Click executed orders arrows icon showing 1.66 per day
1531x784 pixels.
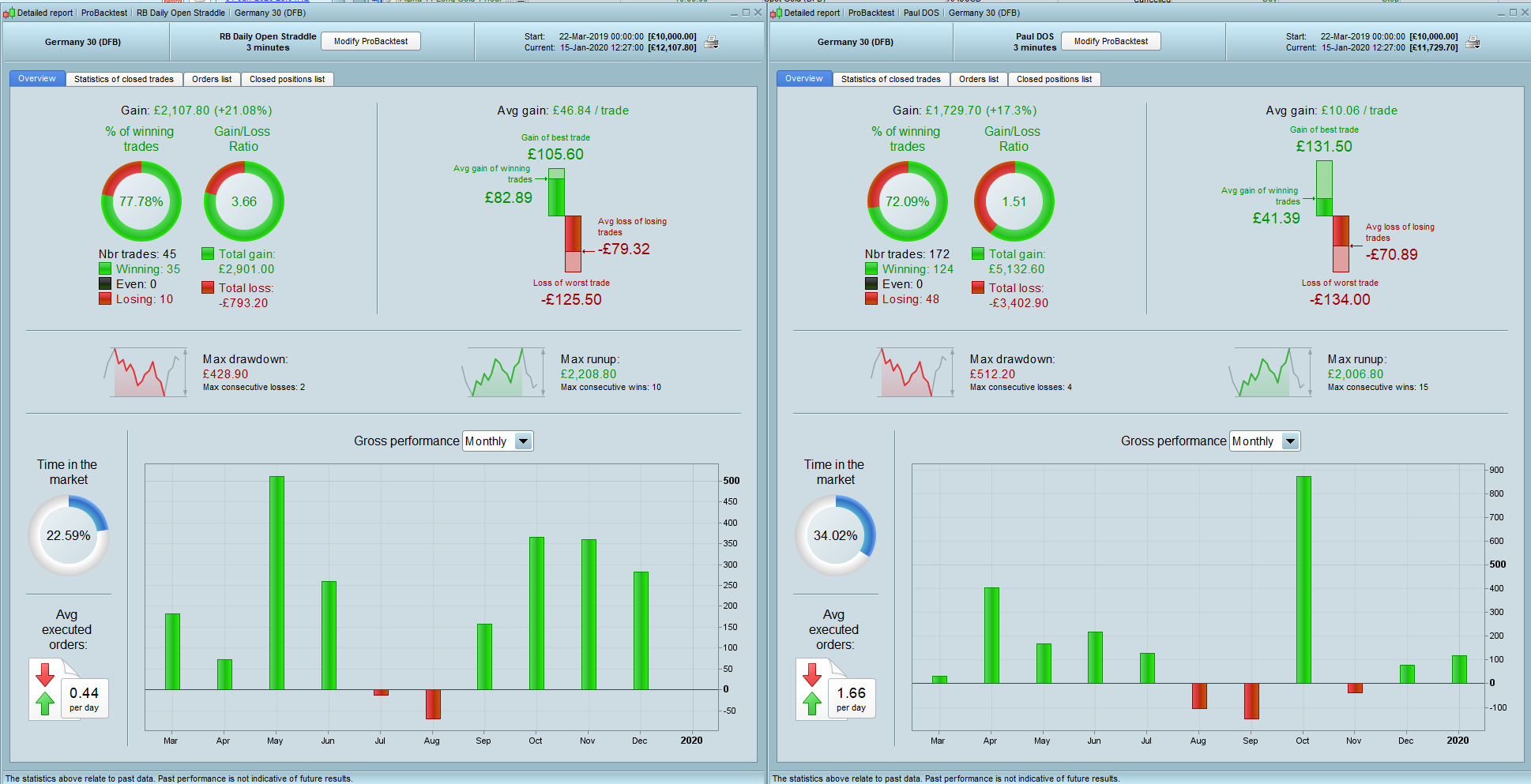click(812, 688)
